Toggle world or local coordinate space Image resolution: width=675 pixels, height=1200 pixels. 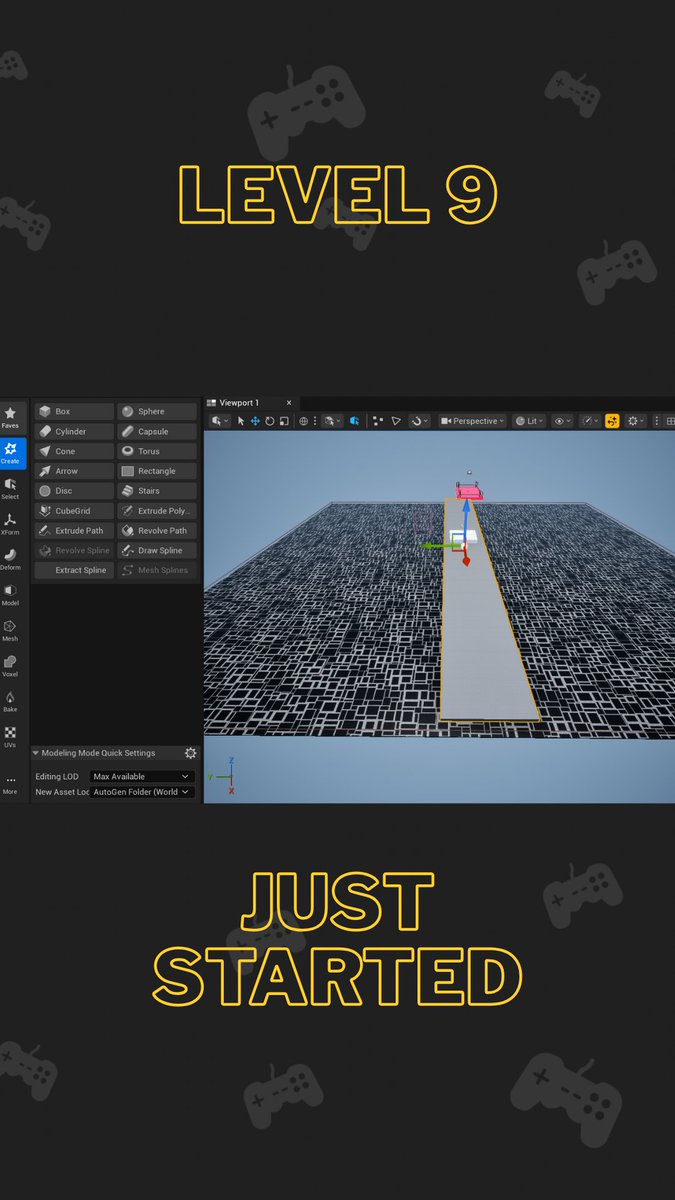pos(305,421)
